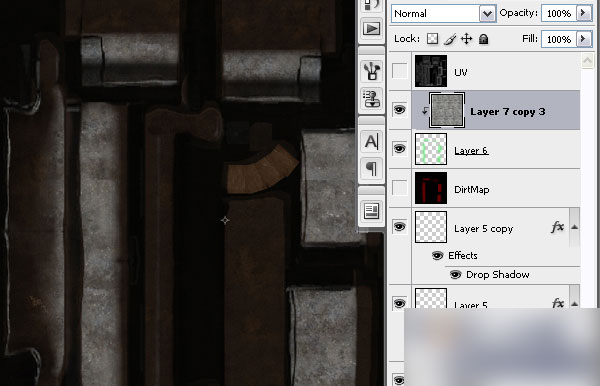The width and height of the screenshot is (600, 386).
Task: Click the Effects label under Layer 5 copy
Action: [463, 255]
